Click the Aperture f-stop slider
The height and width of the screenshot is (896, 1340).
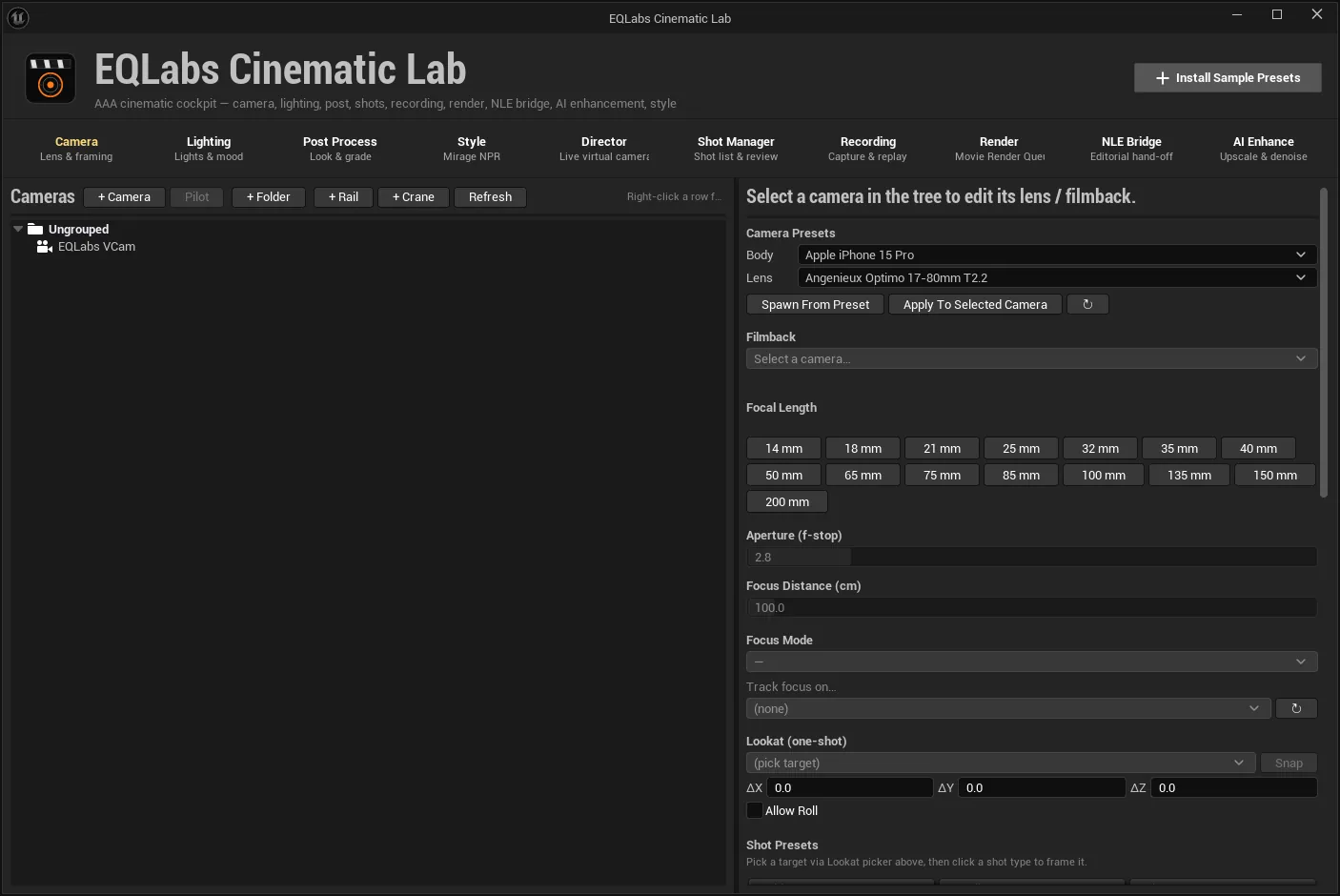(x=1031, y=557)
